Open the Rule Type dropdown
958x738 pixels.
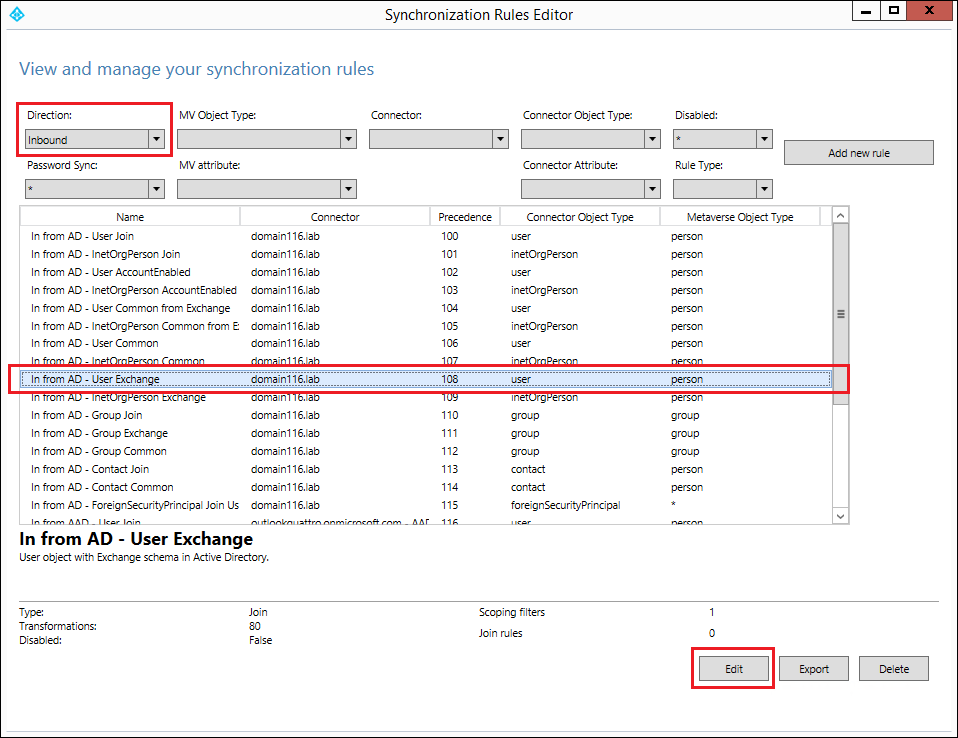[x=723, y=189]
